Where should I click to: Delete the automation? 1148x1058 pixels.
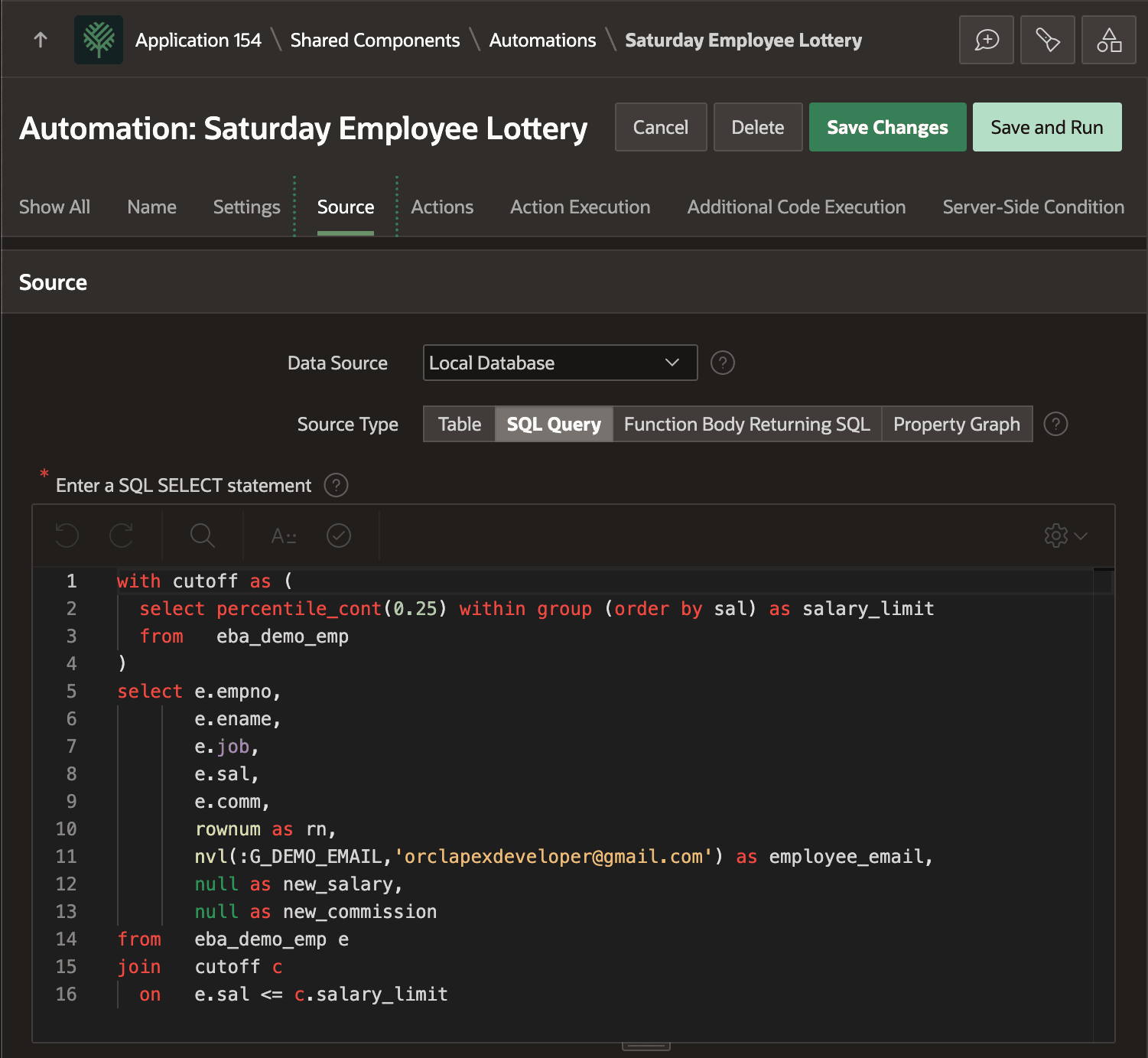pyautogui.click(x=758, y=127)
